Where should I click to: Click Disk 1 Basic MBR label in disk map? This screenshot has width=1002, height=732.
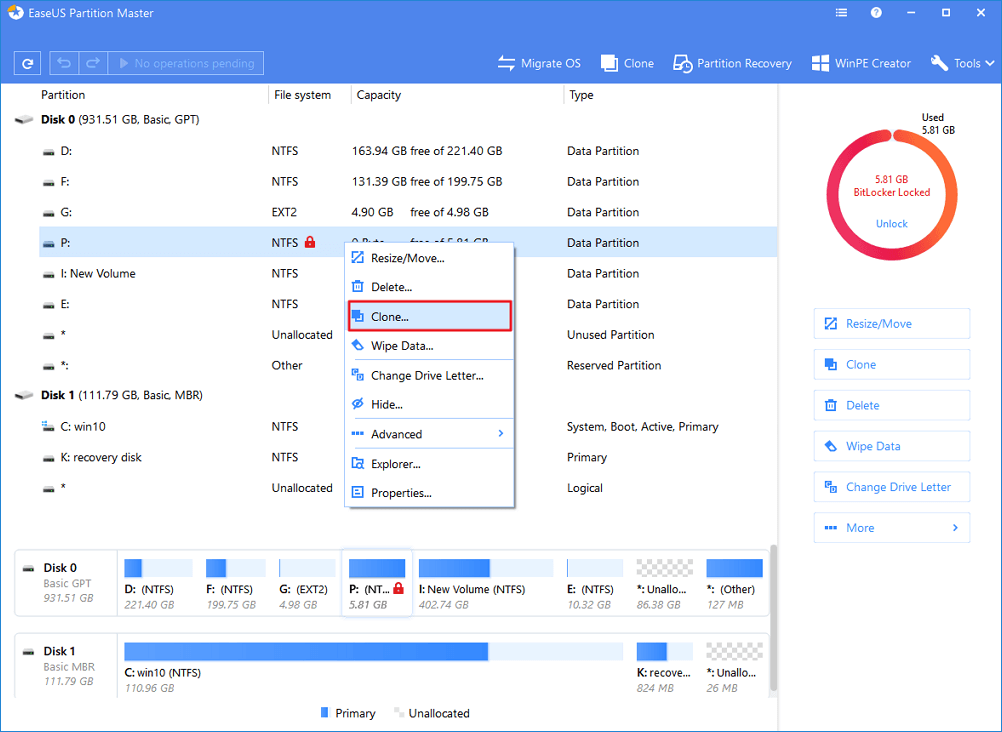(x=66, y=667)
